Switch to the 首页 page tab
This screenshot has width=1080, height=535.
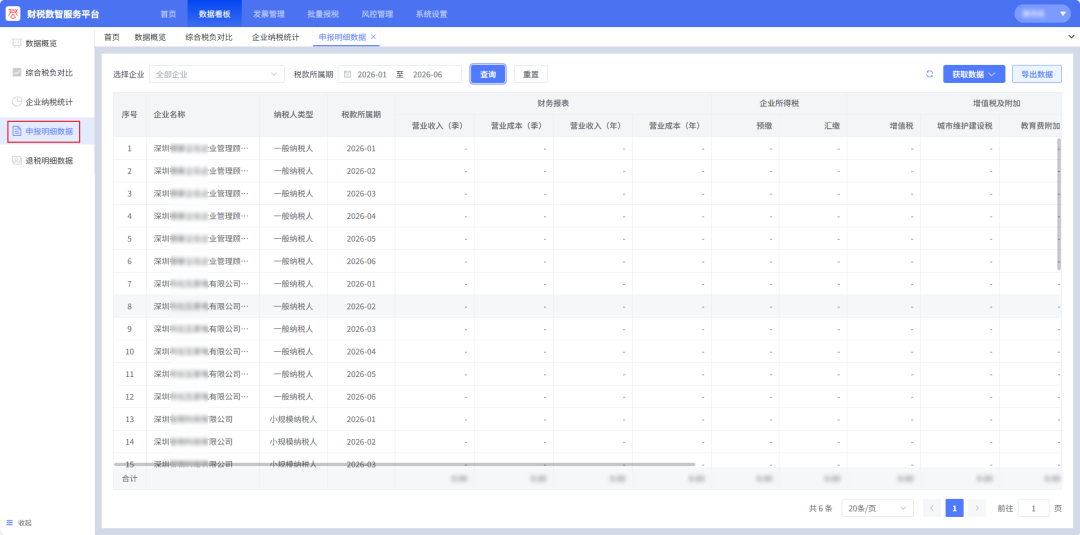click(112, 37)
